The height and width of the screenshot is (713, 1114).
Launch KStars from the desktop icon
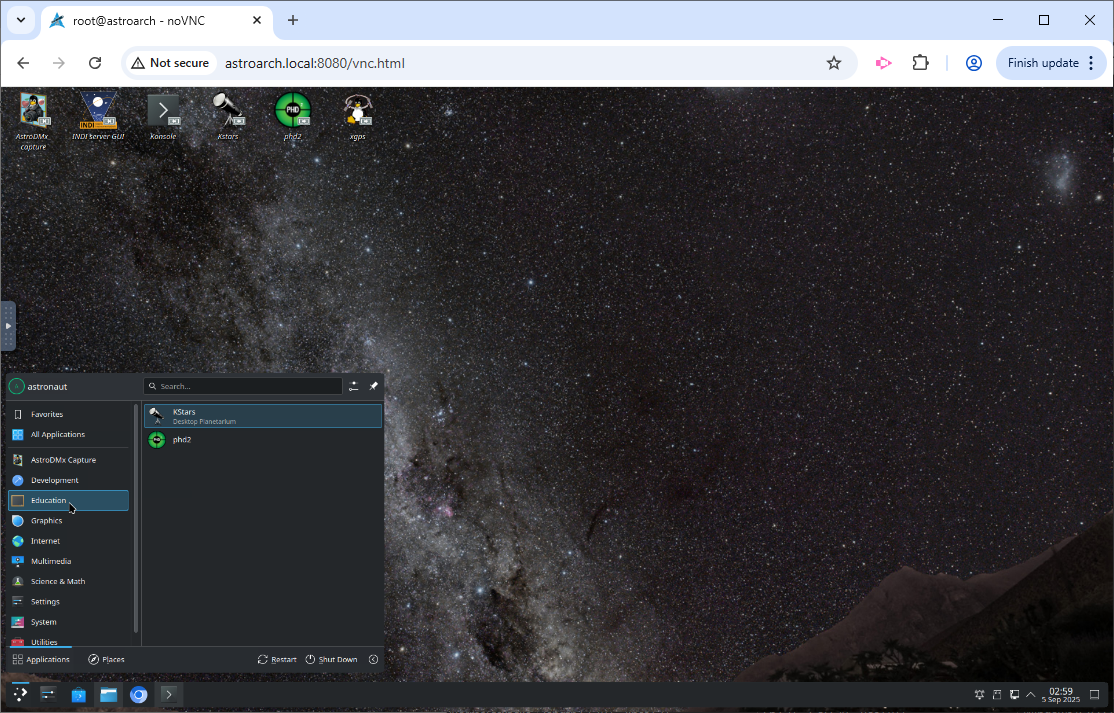click(x=227, y=116)
